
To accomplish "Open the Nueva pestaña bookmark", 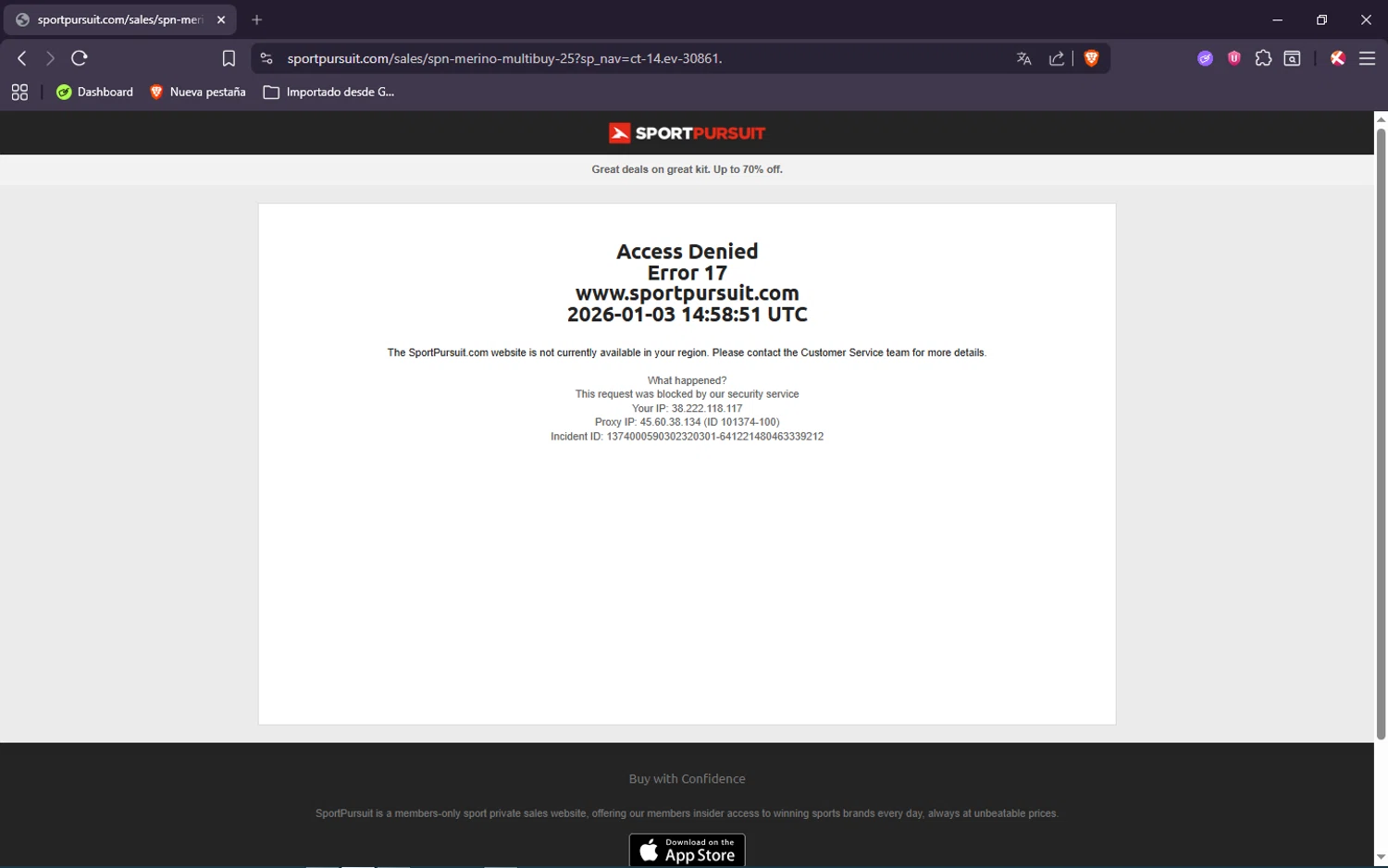I will pos(197,92).
